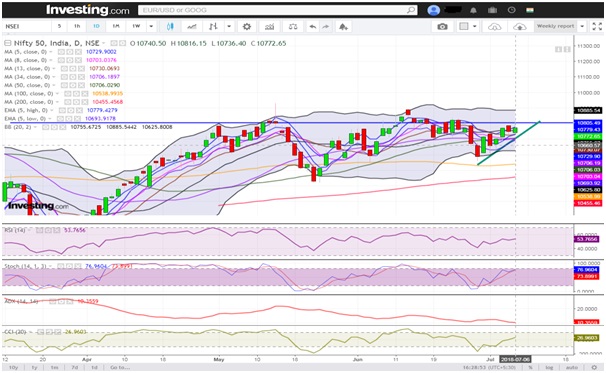This screenshot has width=606, height=373.
Task: Toggle auto scale at bottom right
Action: pos(572,367)
